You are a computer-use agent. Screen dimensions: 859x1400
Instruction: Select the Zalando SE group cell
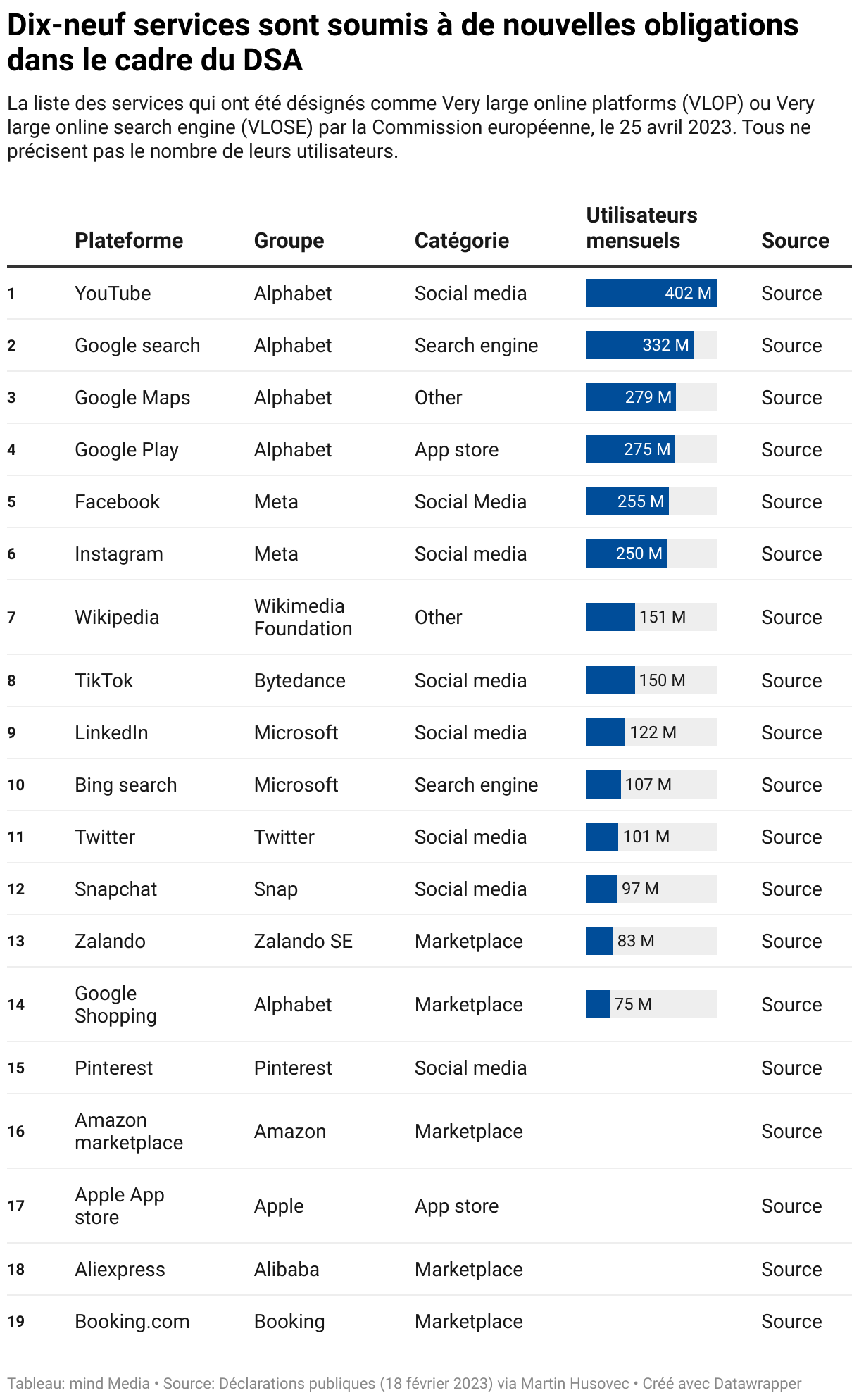[x=303, y=941]
